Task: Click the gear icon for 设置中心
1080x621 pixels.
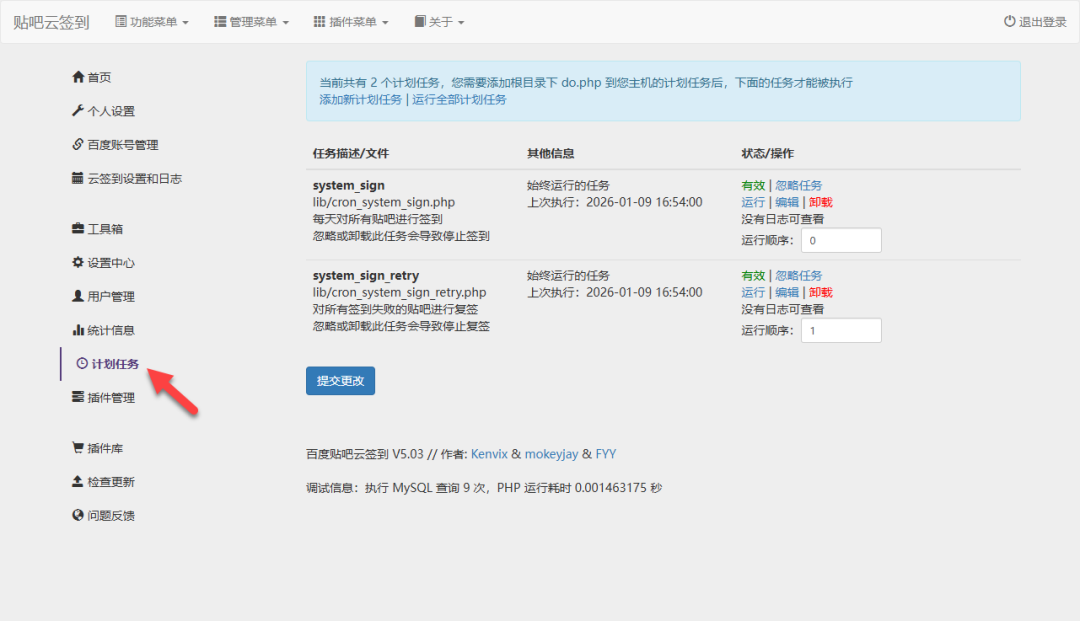Action: tap(78, 263)
